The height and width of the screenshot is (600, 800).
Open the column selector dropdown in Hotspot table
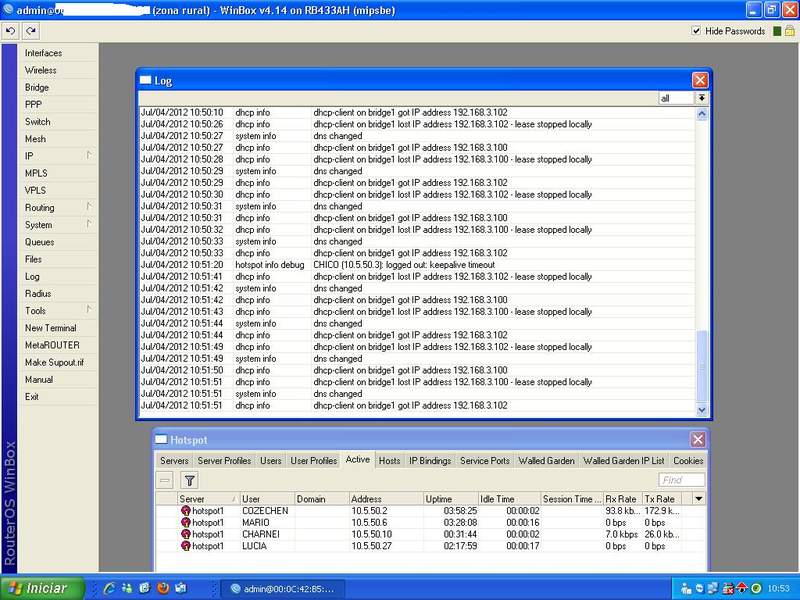coord(698,498)
